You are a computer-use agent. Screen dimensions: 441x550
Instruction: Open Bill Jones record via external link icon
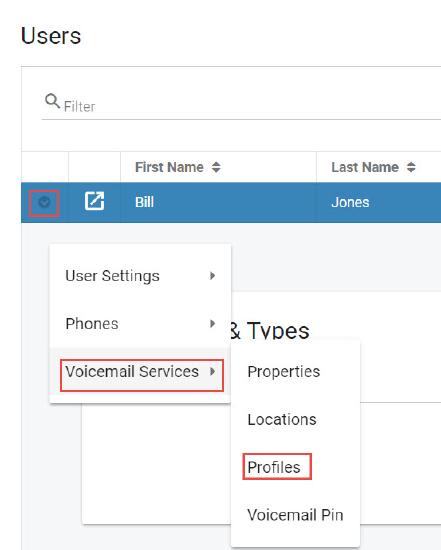click(94, 201)
